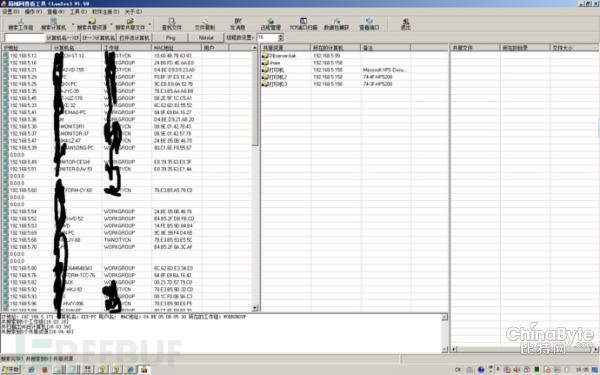Click the host list's scroll-up arrow

(x=255, y=48)
